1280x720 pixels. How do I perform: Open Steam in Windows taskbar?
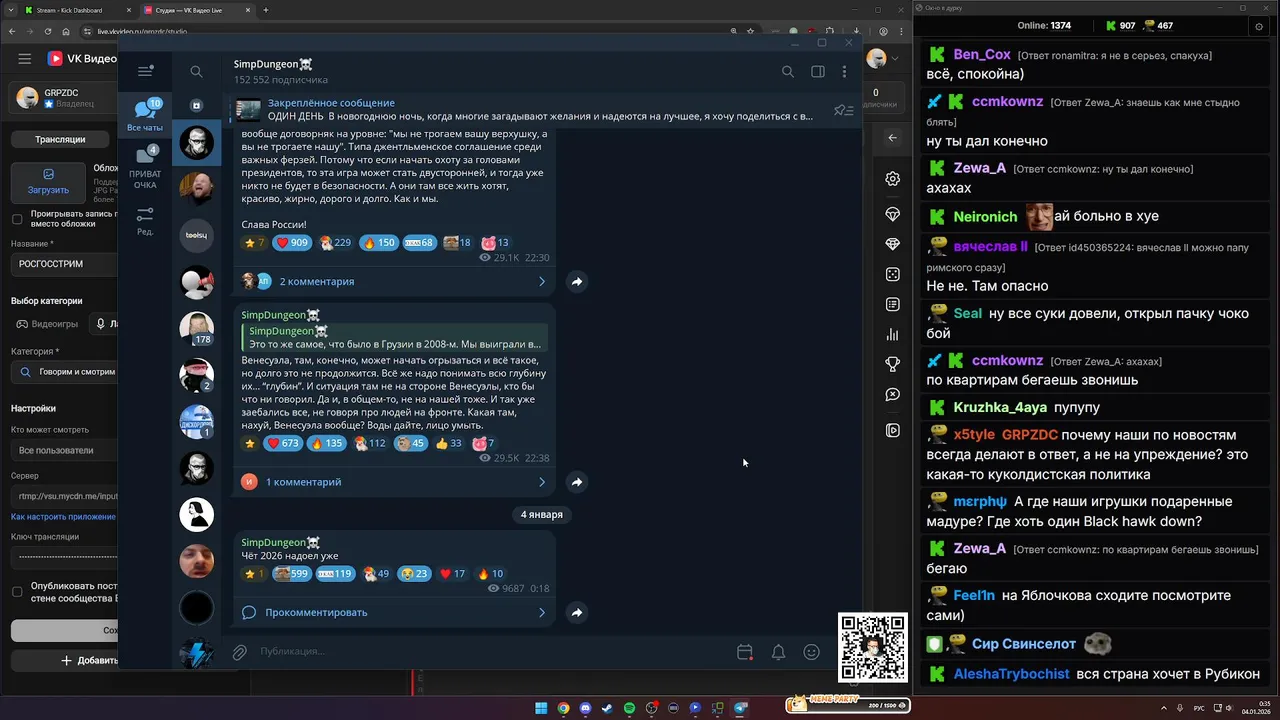tap(607, 708)
